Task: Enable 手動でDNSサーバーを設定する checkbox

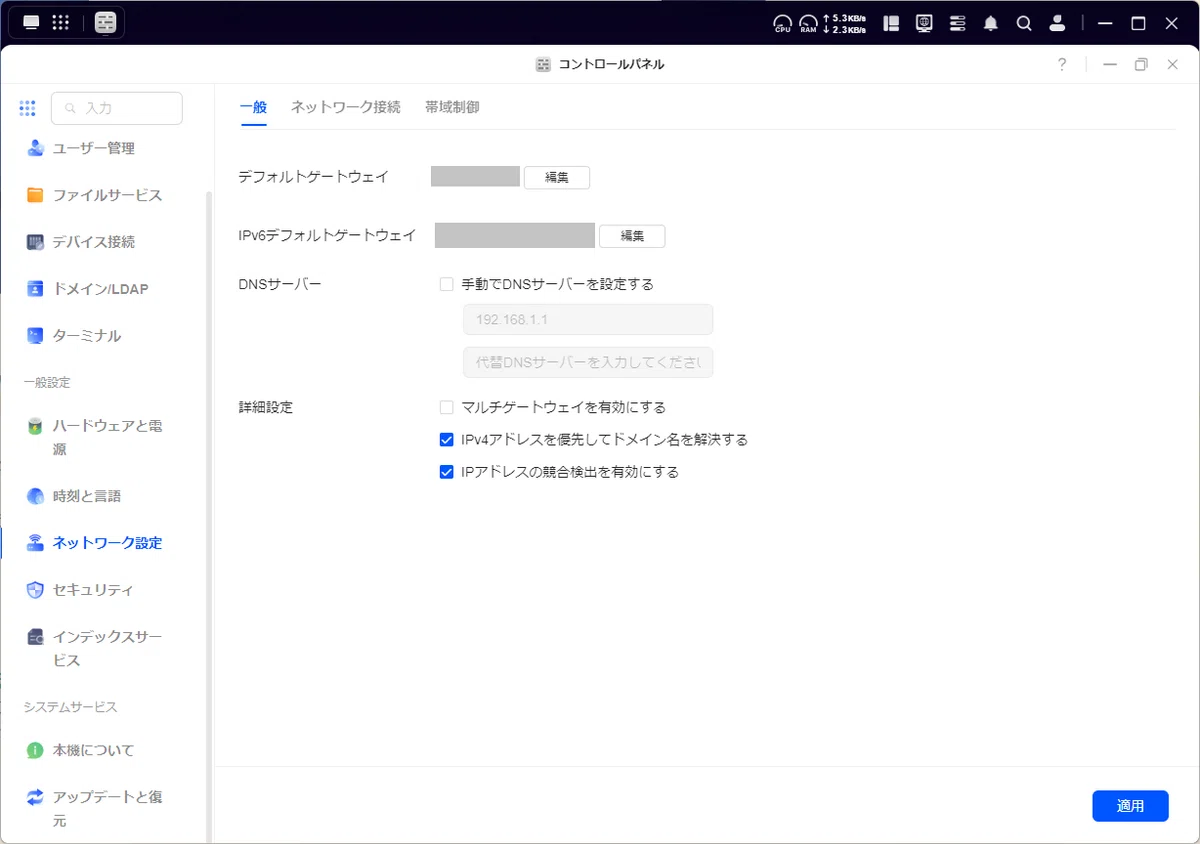Action: coord(447,284)
